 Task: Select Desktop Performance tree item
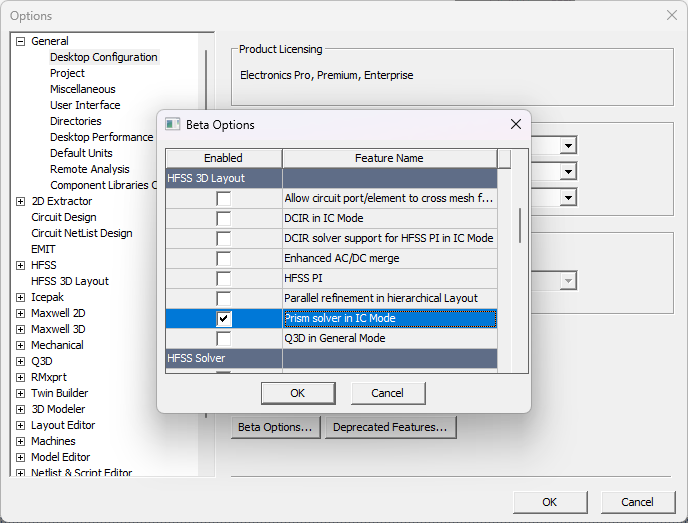[101, 137]
